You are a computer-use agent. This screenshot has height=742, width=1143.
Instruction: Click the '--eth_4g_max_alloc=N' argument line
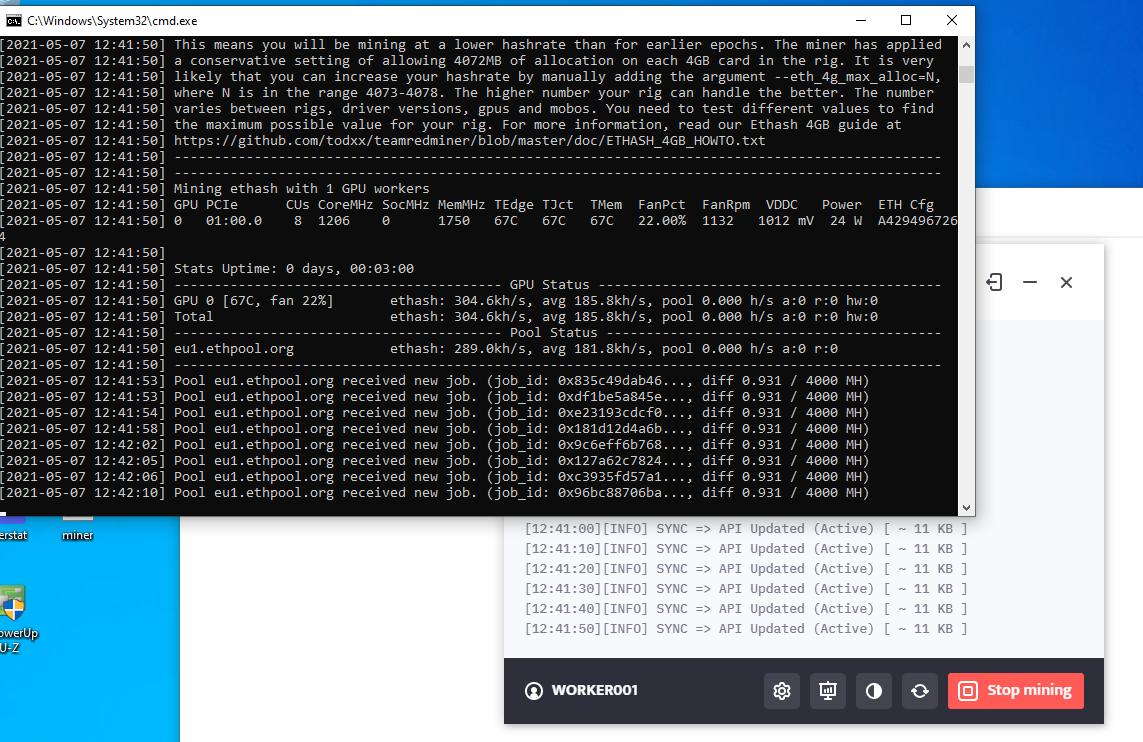click(558, 77)
